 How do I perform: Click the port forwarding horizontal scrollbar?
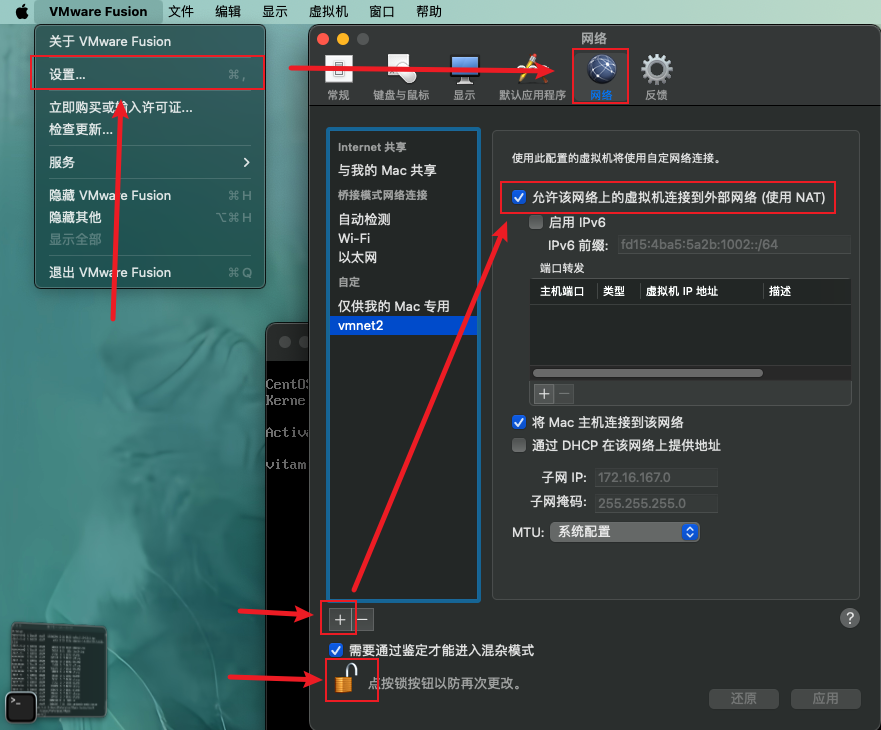[x=647, y=373]
